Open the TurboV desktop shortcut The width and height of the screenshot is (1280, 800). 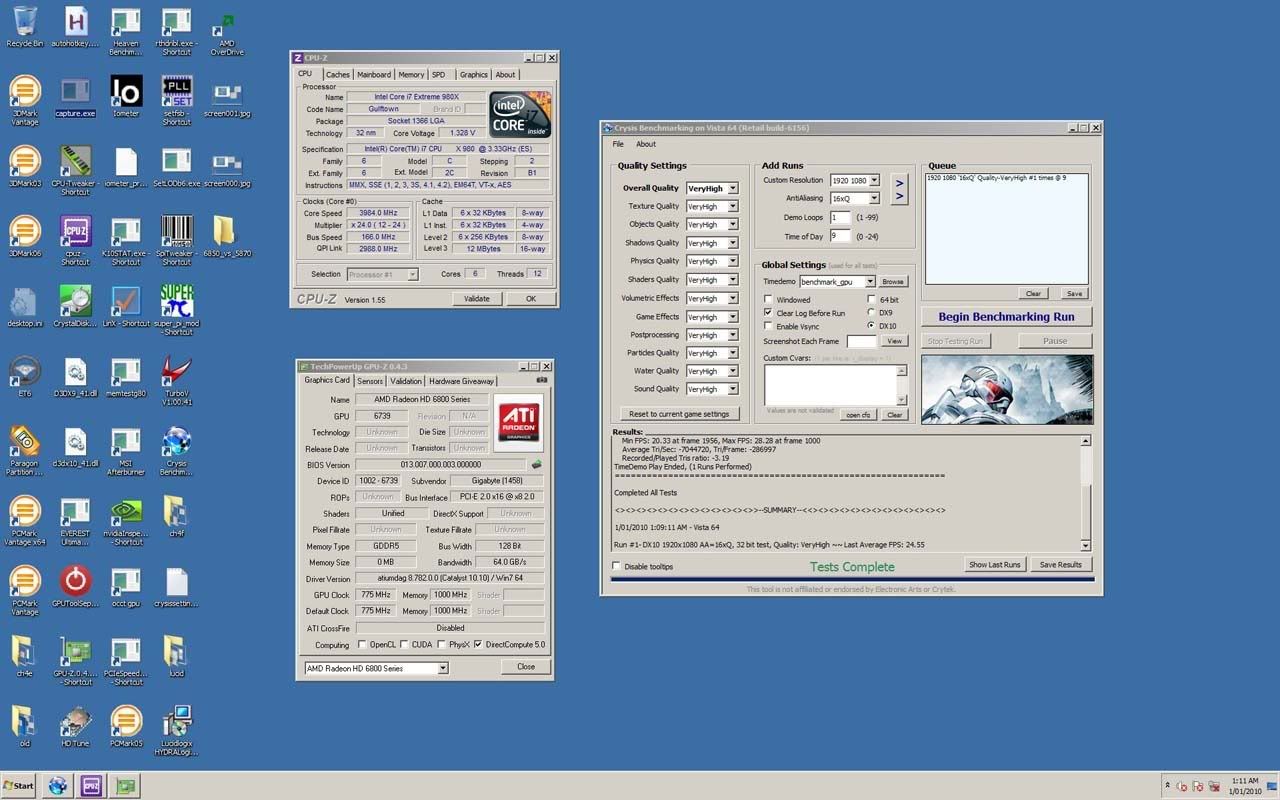click(176, 372)
